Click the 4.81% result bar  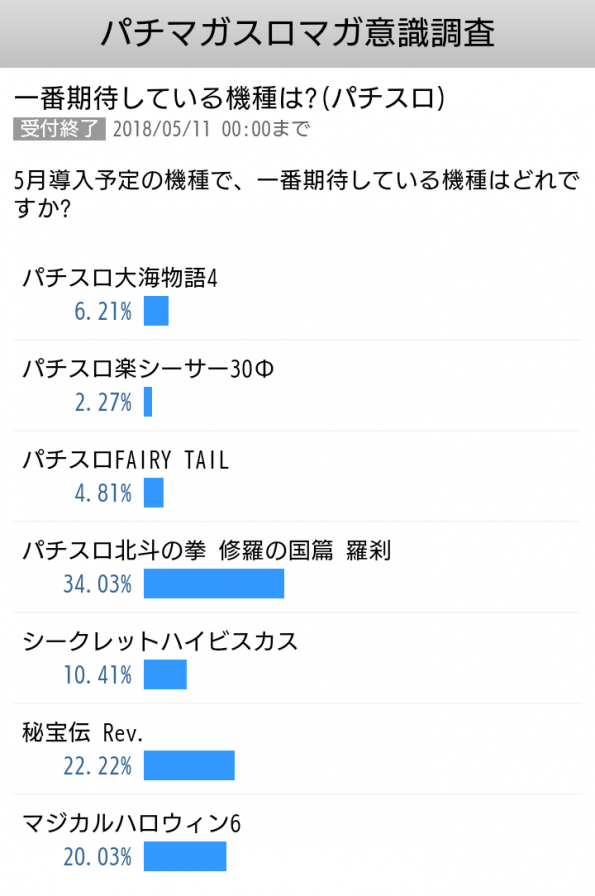(154, 493)
